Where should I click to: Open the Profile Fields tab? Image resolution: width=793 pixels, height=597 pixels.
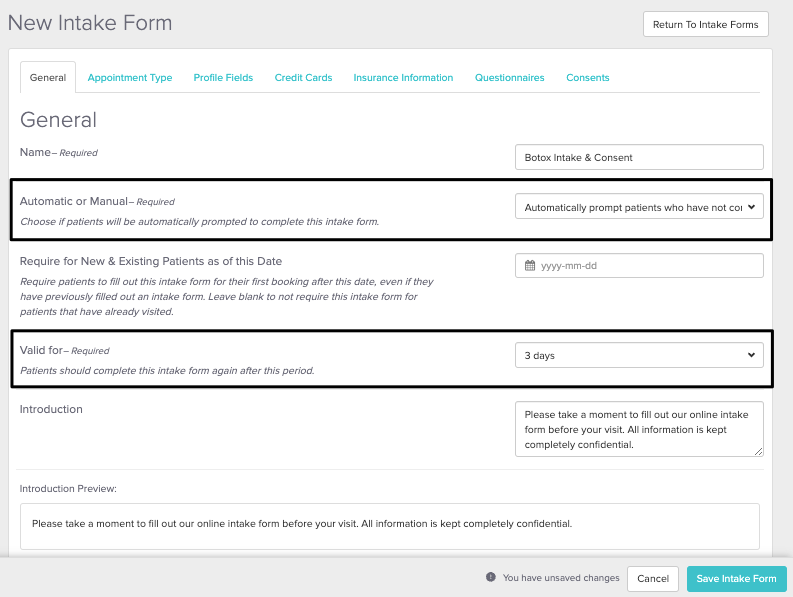[x=223, y=77]
